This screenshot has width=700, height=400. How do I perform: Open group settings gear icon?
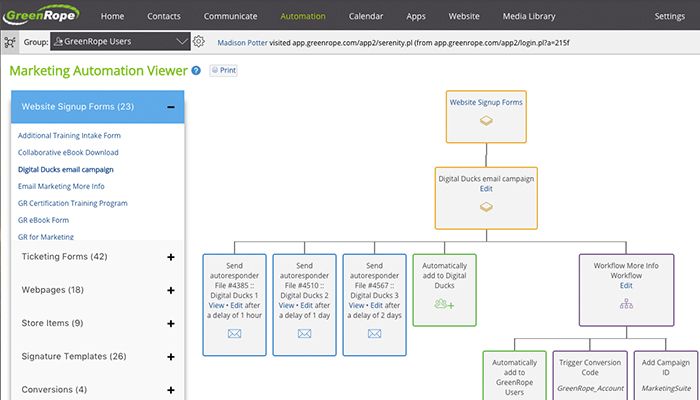point(199,42)
